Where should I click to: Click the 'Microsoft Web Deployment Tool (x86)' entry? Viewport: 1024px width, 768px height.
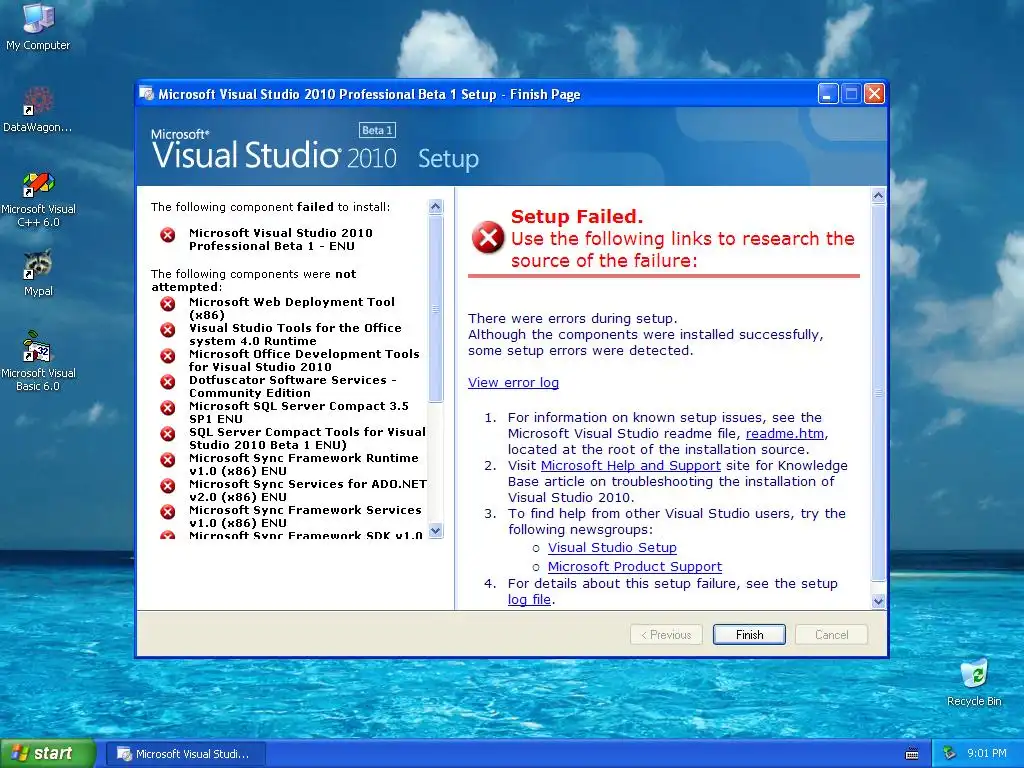tap(292, 308)
